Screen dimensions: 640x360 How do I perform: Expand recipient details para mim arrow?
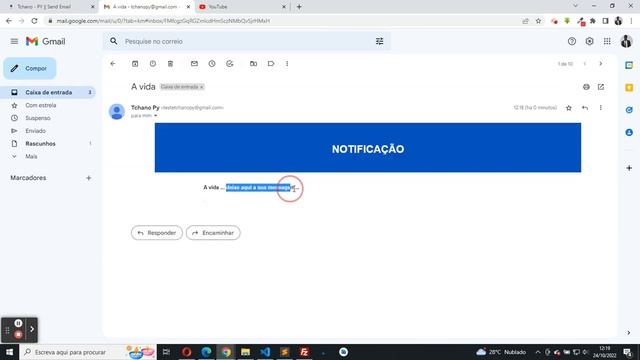[x=156, y=116]
